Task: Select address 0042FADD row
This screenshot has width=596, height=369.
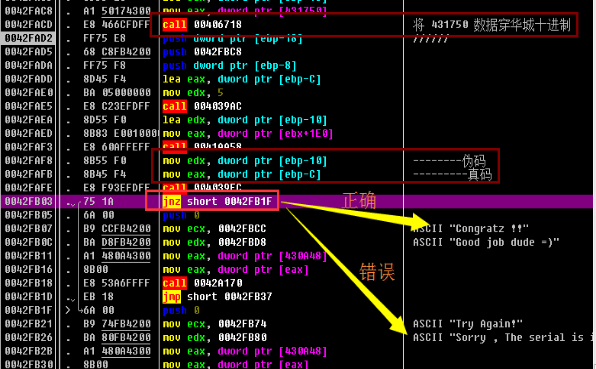Action: click(x=29, y=79)
